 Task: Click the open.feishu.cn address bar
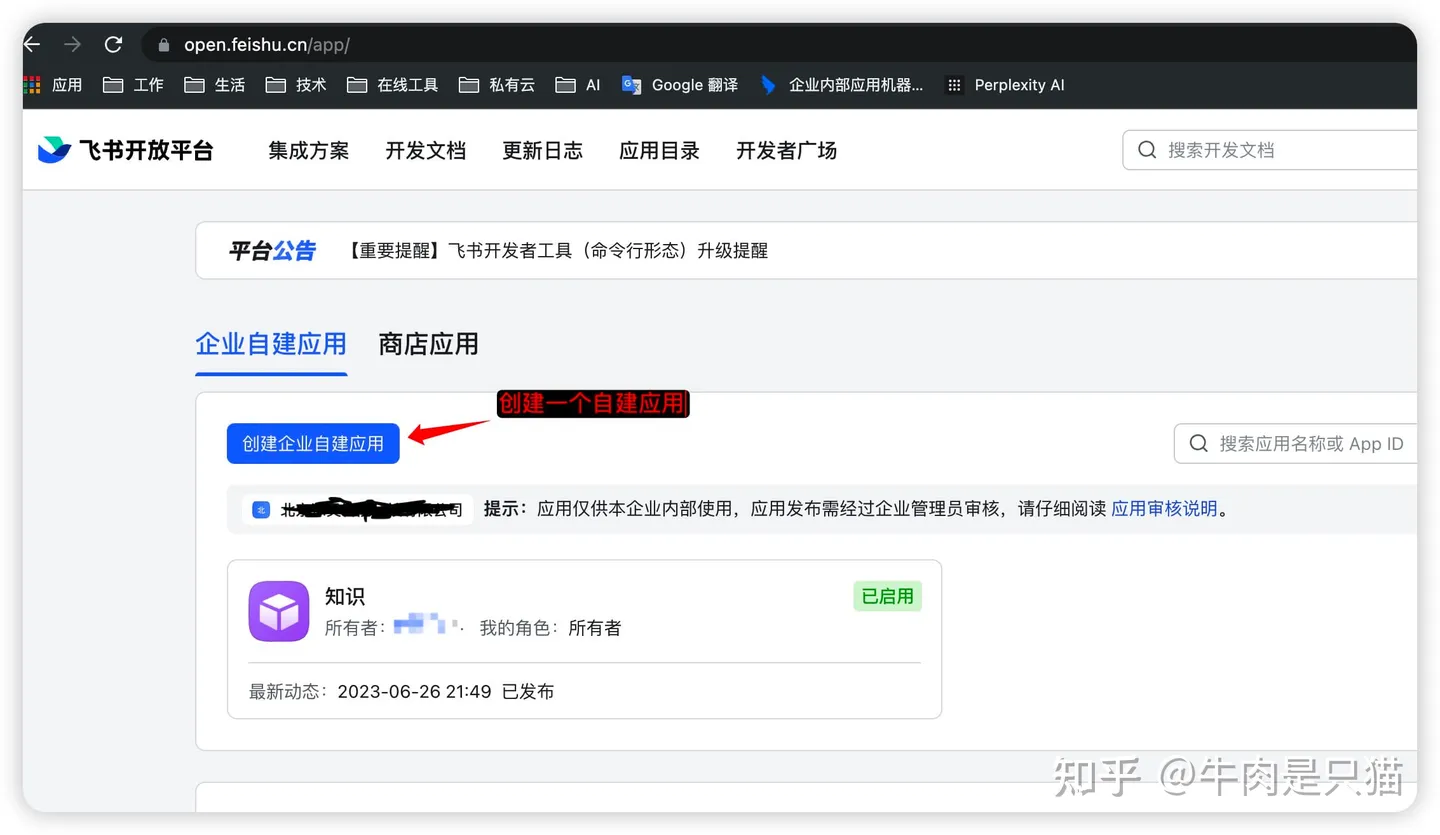tap(780, 45)
